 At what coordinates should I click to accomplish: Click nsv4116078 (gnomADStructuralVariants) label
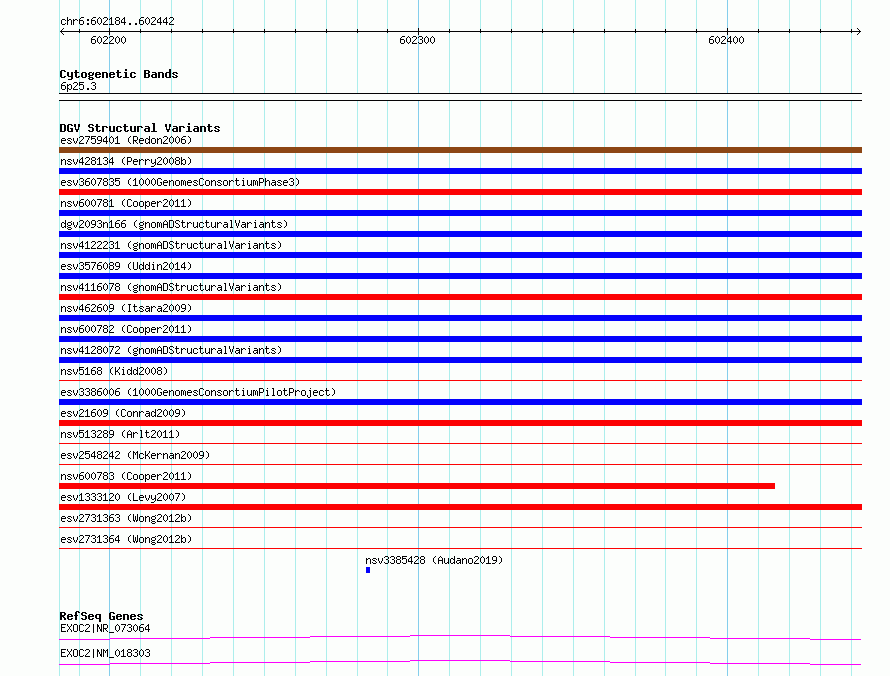coord(171,287)
